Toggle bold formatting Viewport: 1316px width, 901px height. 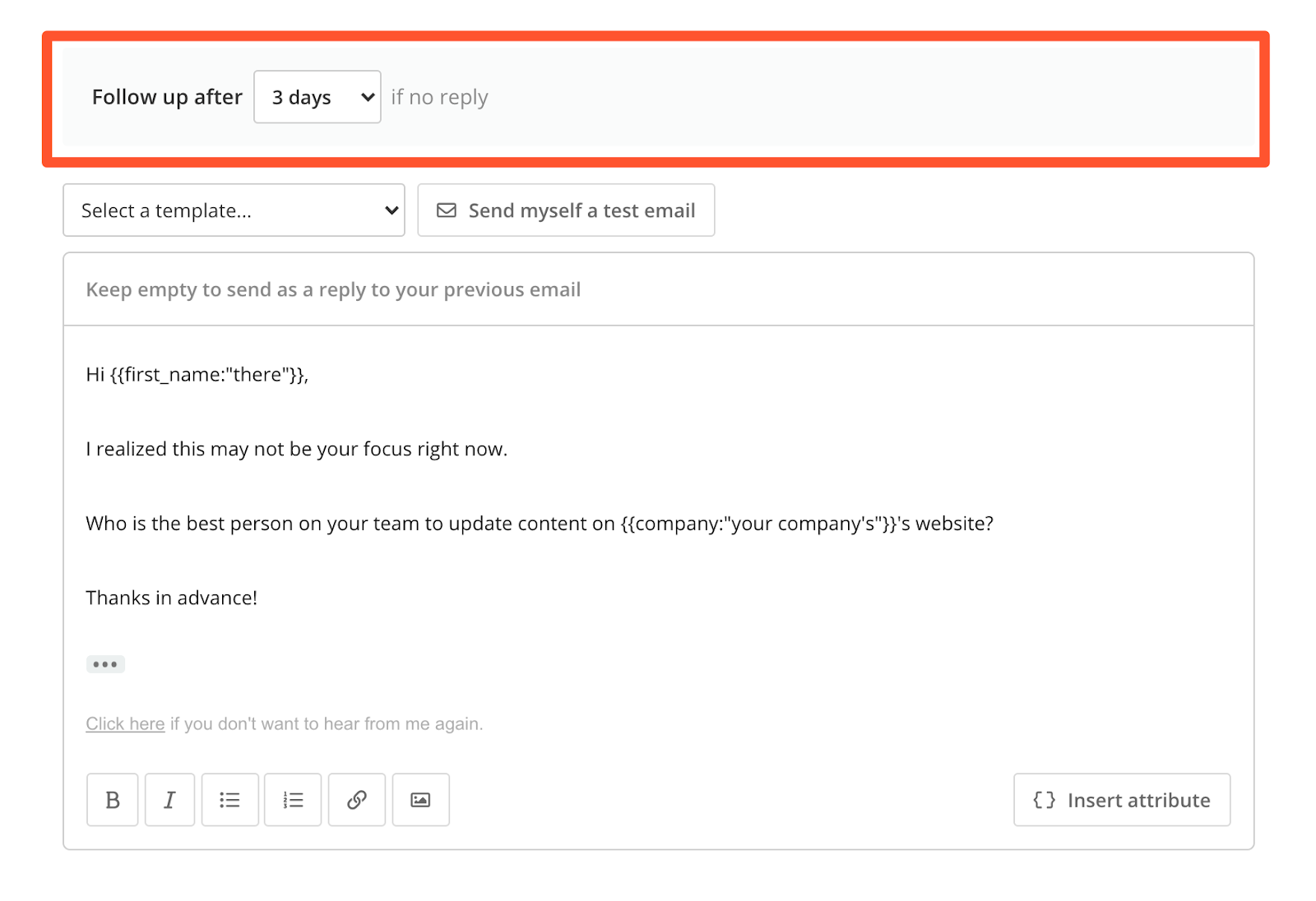[113, 800]
